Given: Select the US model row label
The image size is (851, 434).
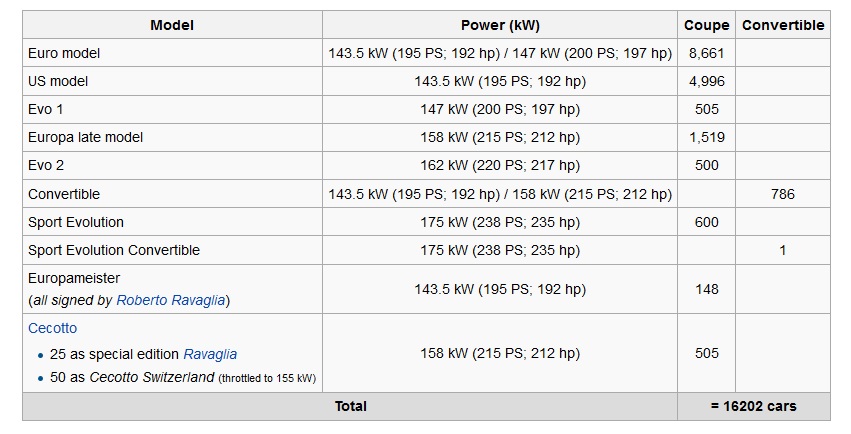Looking at the screenshot, I should click(61, 81).
